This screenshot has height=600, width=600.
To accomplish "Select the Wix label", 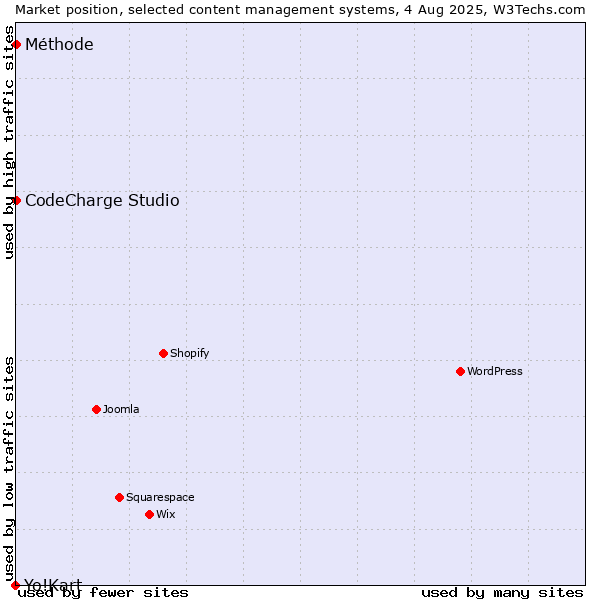I will click(x=166, y=514).
